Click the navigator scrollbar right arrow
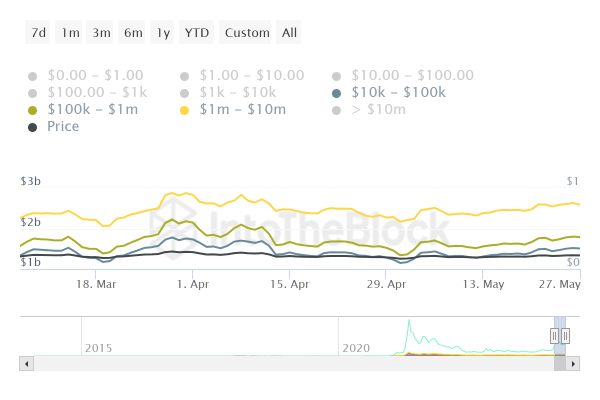 573,363
